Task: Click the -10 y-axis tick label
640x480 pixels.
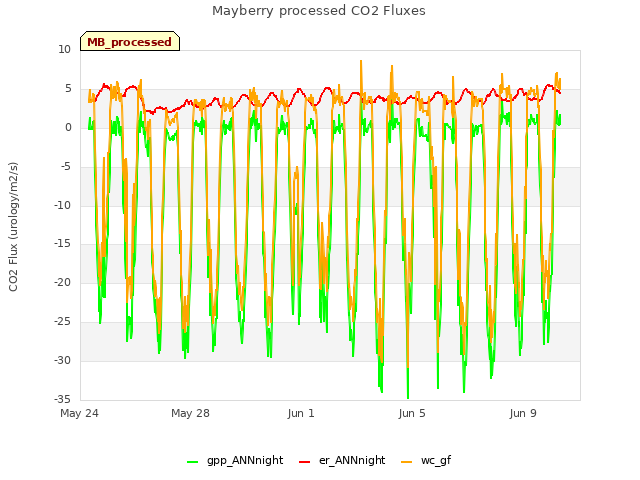Action: [x=62, y=205]
